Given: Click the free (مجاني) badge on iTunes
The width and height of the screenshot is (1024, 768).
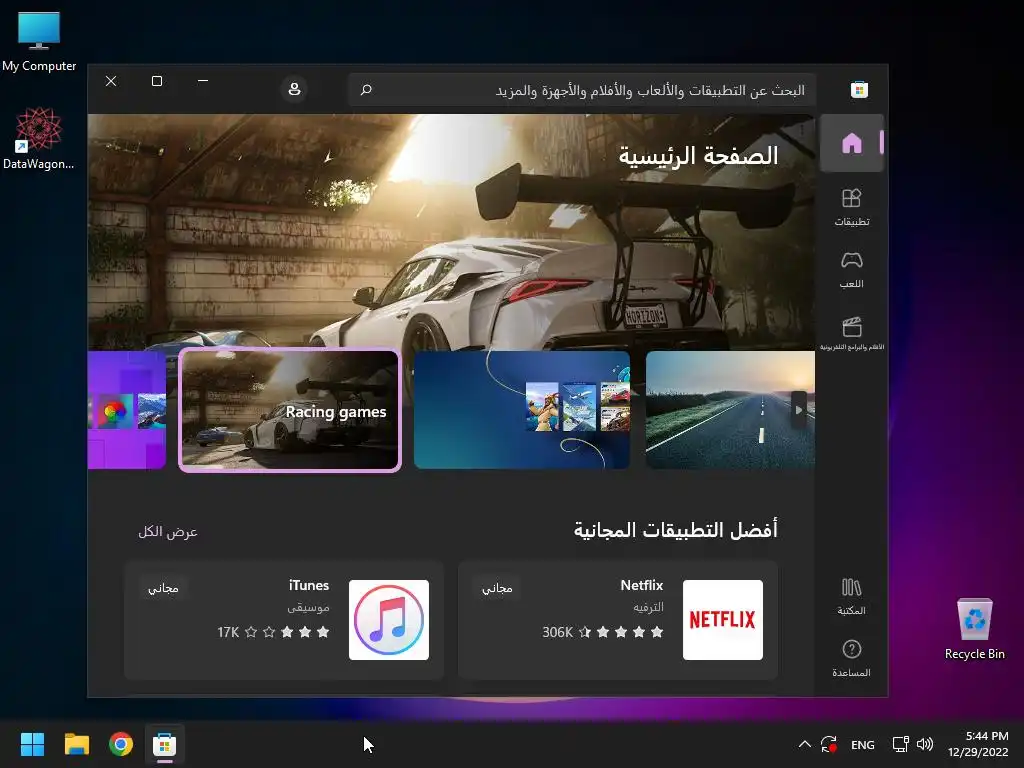Looking at the screenshot, I should [163, 588].
